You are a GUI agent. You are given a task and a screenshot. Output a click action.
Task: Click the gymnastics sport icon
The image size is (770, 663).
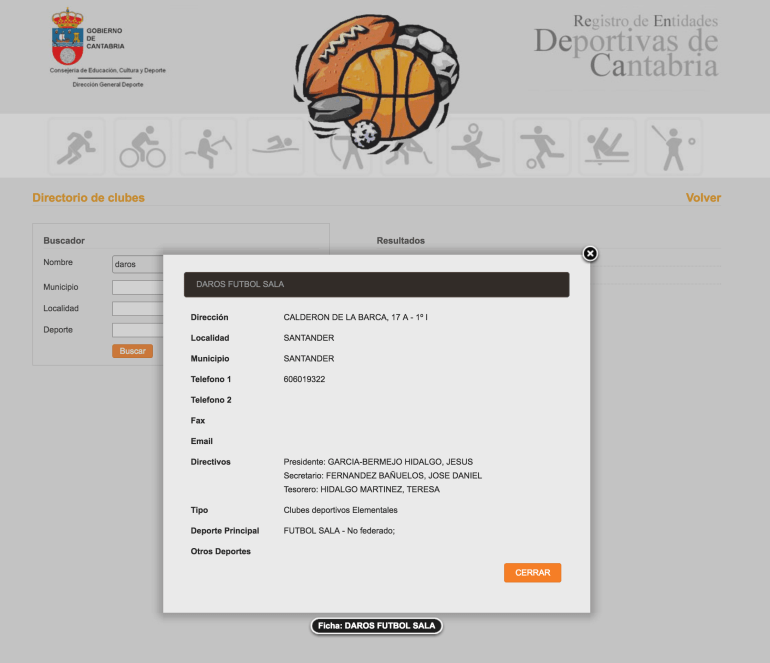[x=607, y=147]
